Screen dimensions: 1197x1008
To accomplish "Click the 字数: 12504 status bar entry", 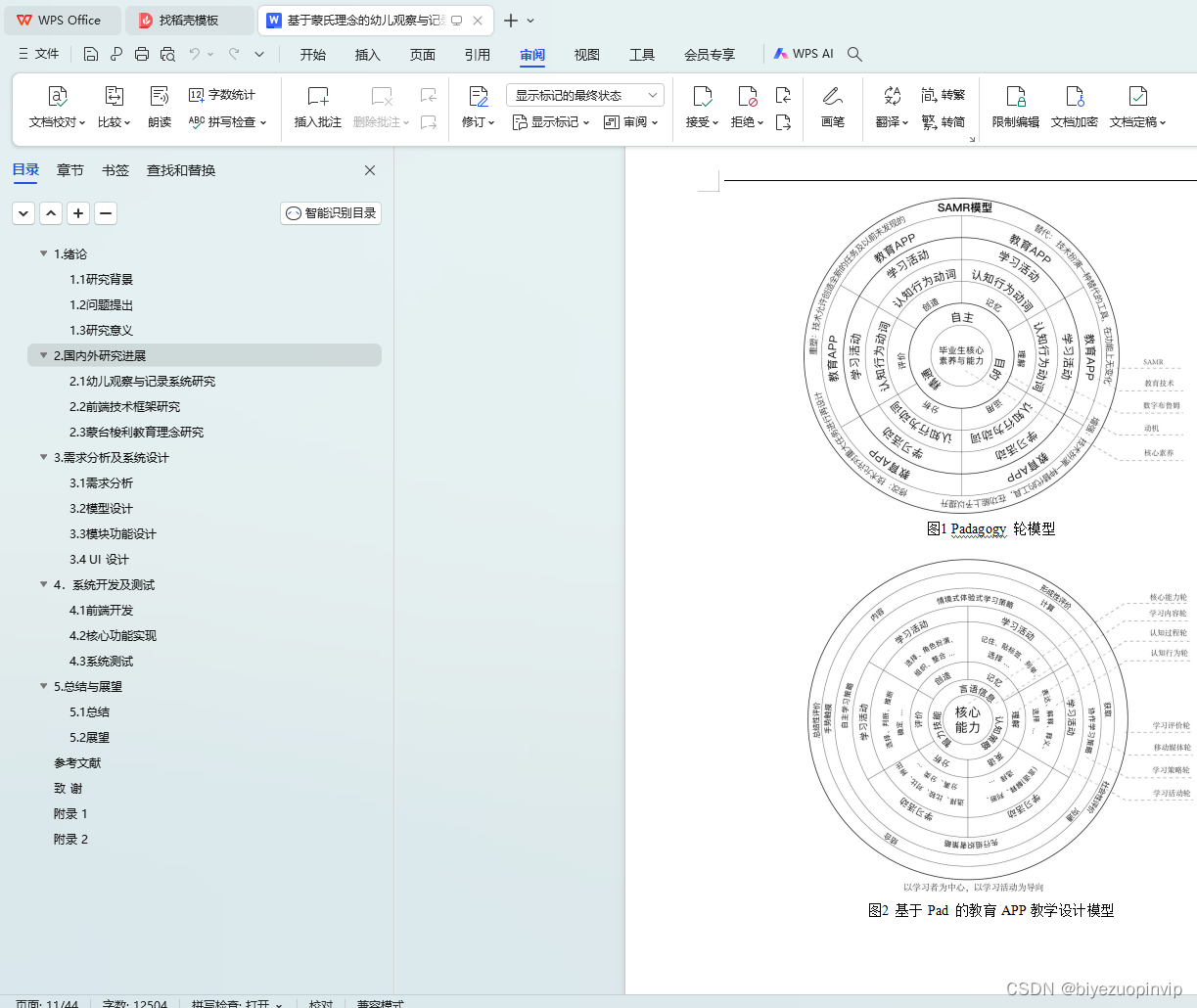I will (x=135, y=1003).
